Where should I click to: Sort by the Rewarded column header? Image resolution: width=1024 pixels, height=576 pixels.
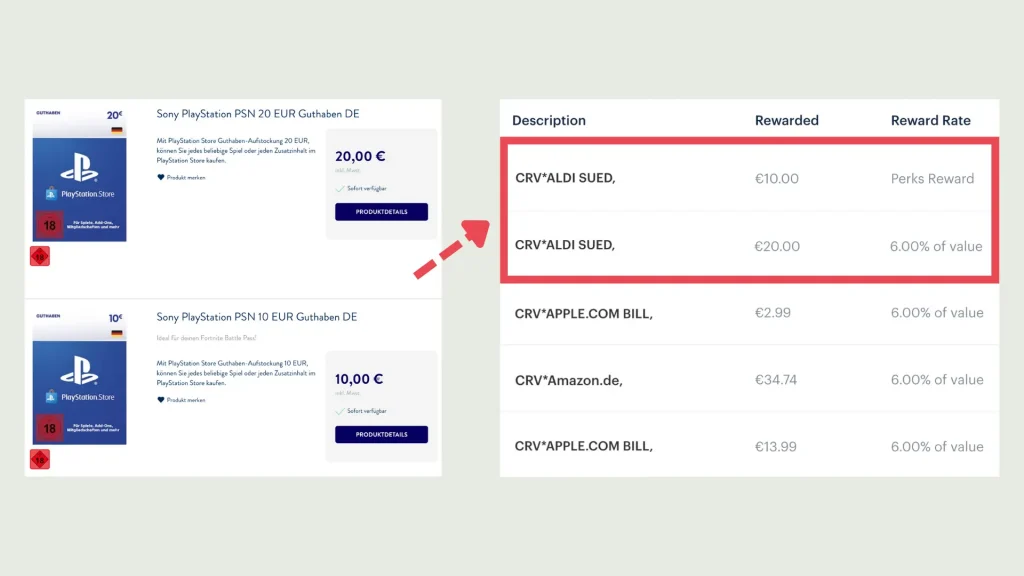786,120
